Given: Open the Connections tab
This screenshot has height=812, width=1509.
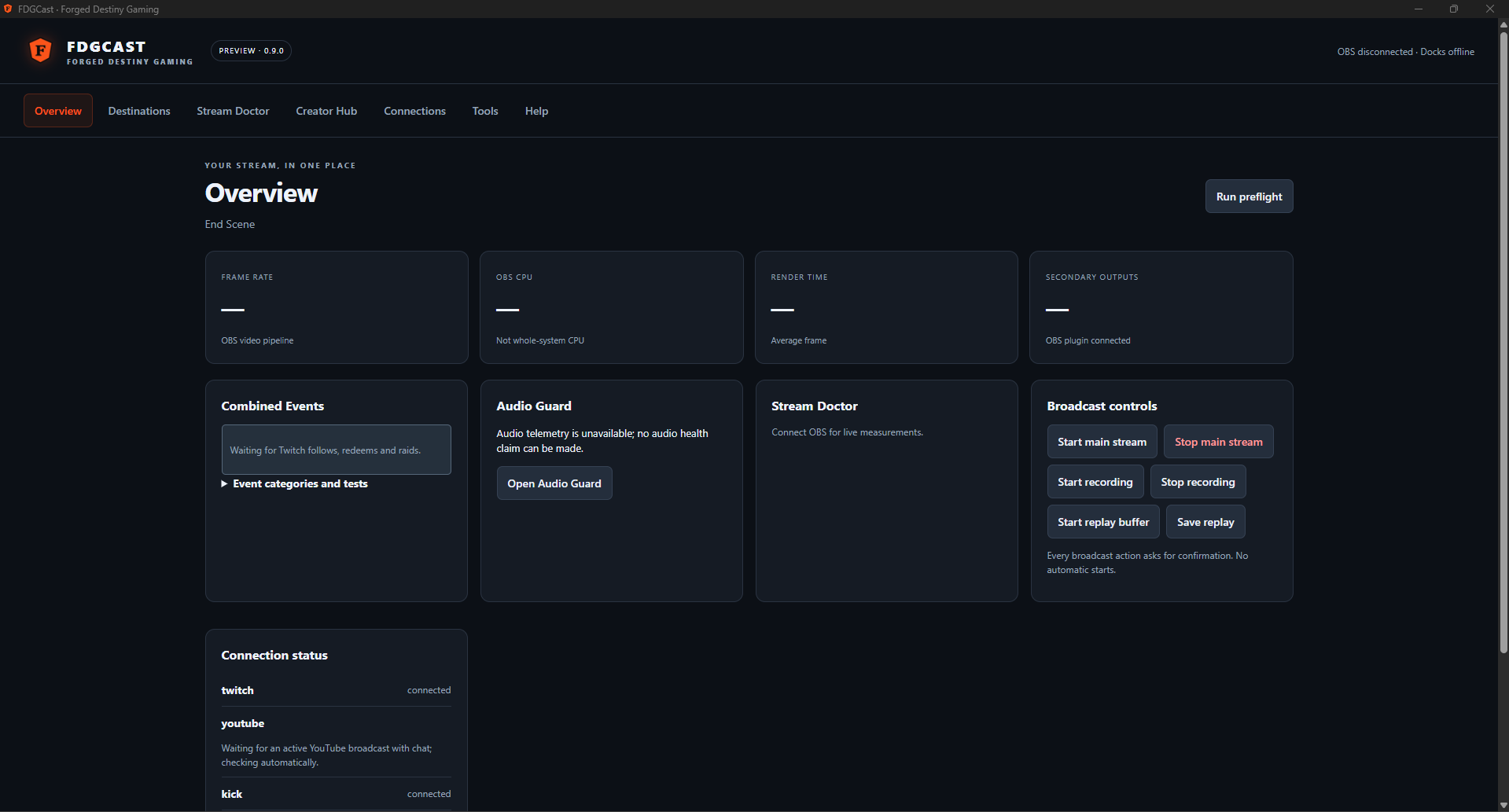Looking at the screenshot, I should click(x=414, y=111).
